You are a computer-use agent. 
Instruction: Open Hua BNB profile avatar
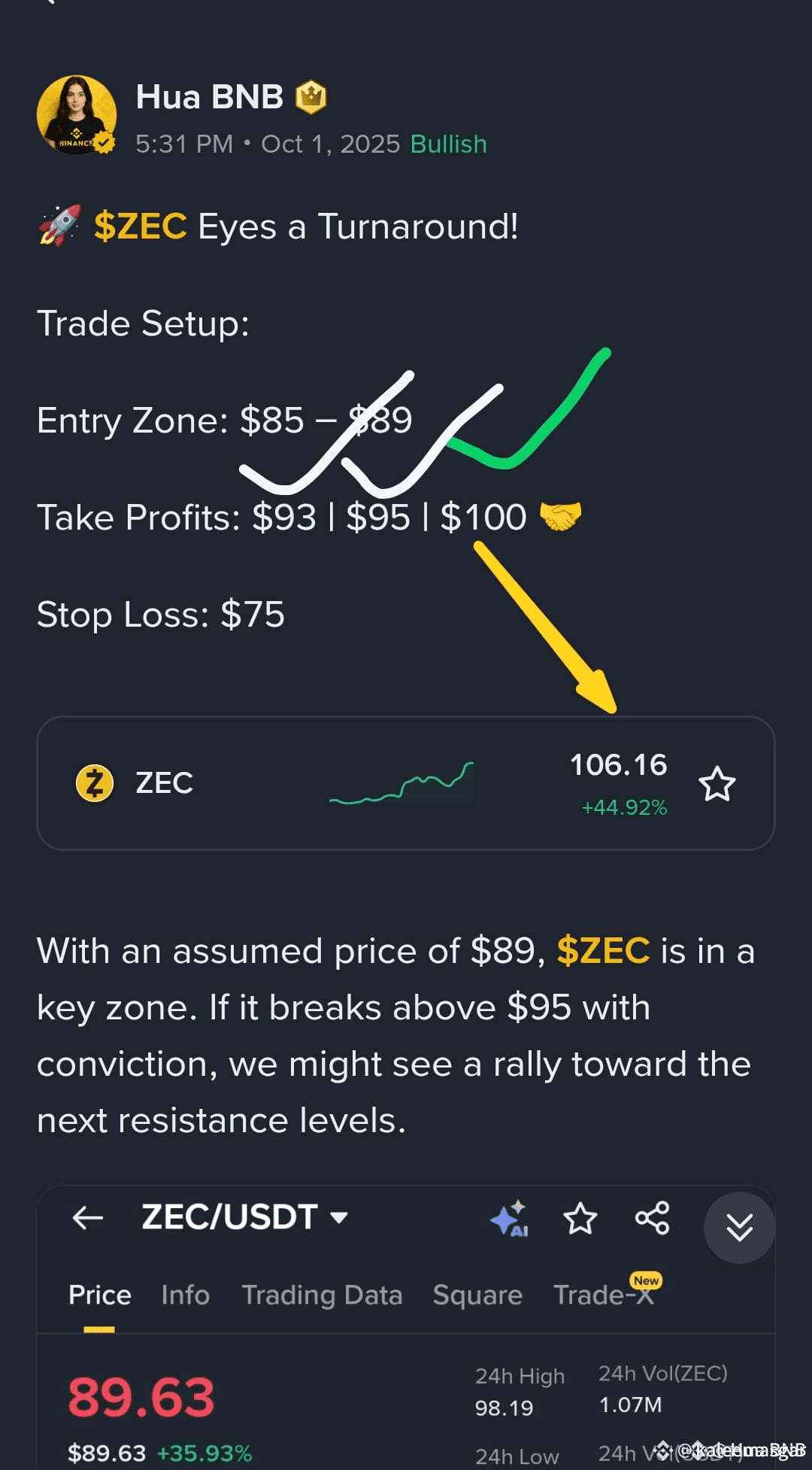tap(77, 115)
